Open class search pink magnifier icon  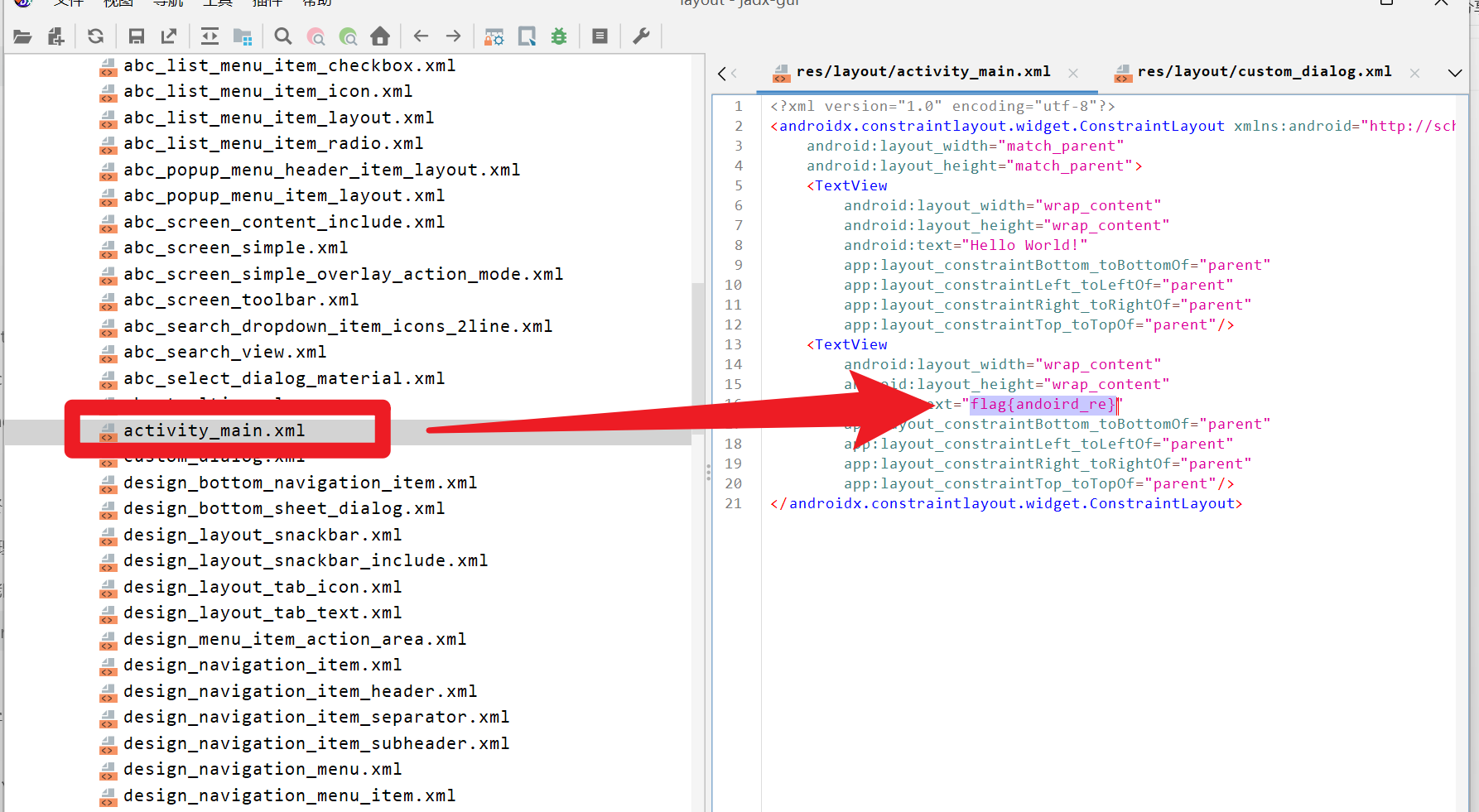[x=316, y=36]
